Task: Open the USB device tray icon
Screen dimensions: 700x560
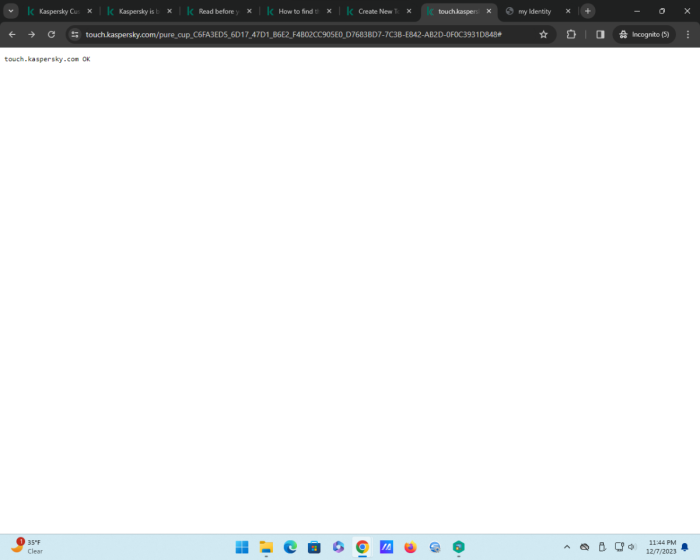Action: [x=602, y=547]
